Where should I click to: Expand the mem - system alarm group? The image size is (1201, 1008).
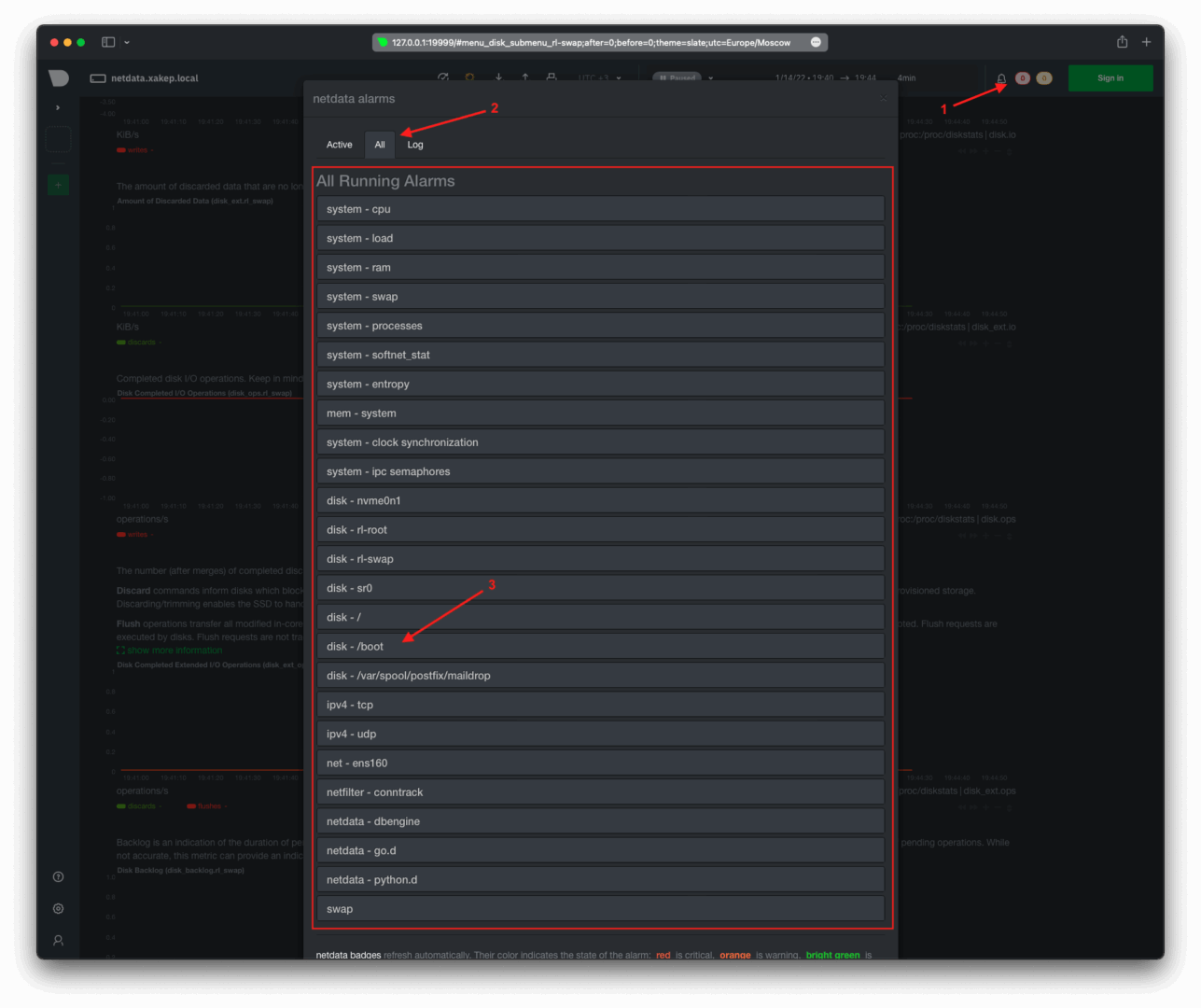point(600,413)
